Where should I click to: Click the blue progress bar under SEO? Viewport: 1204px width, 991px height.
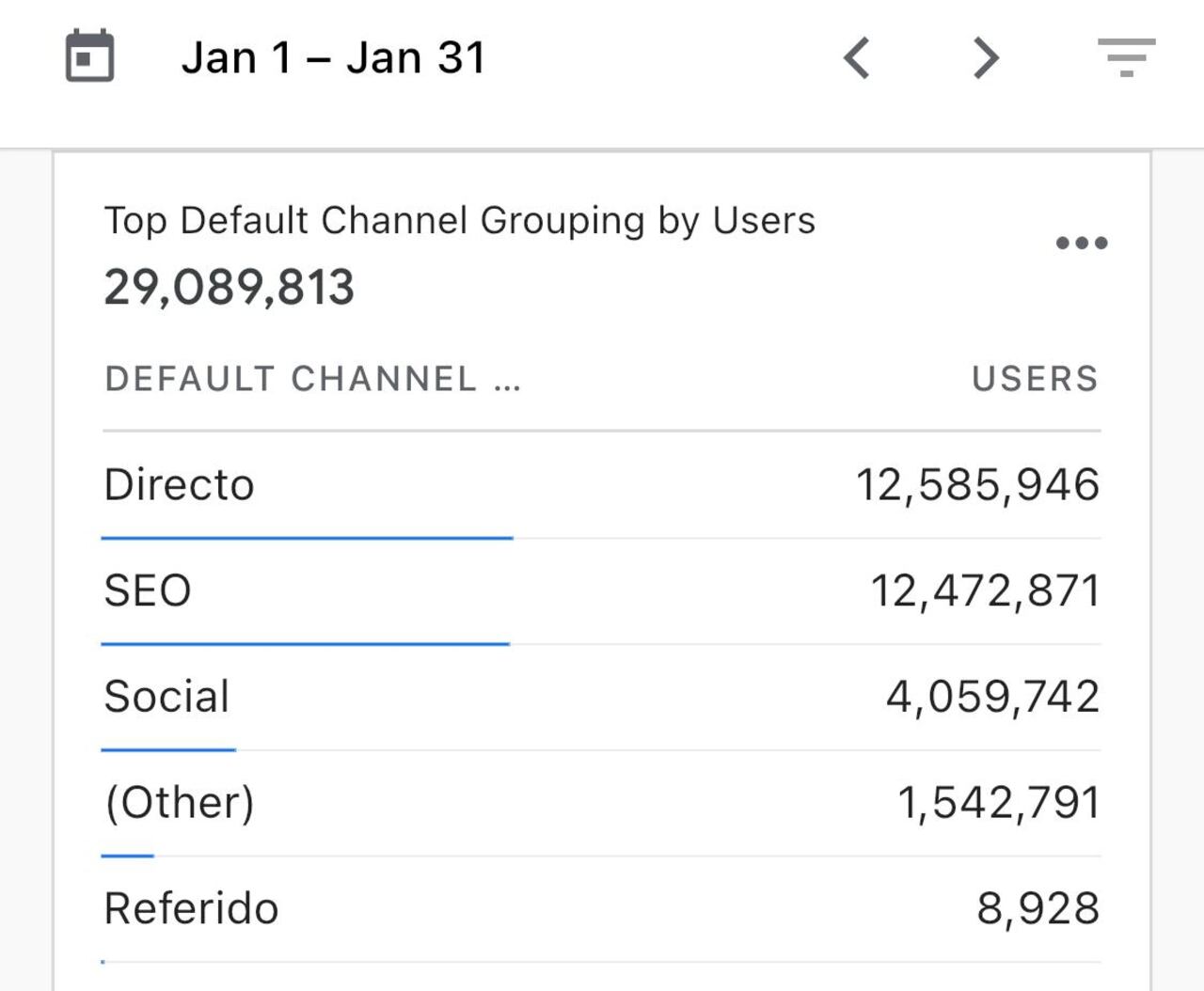(x=305, y=644)
